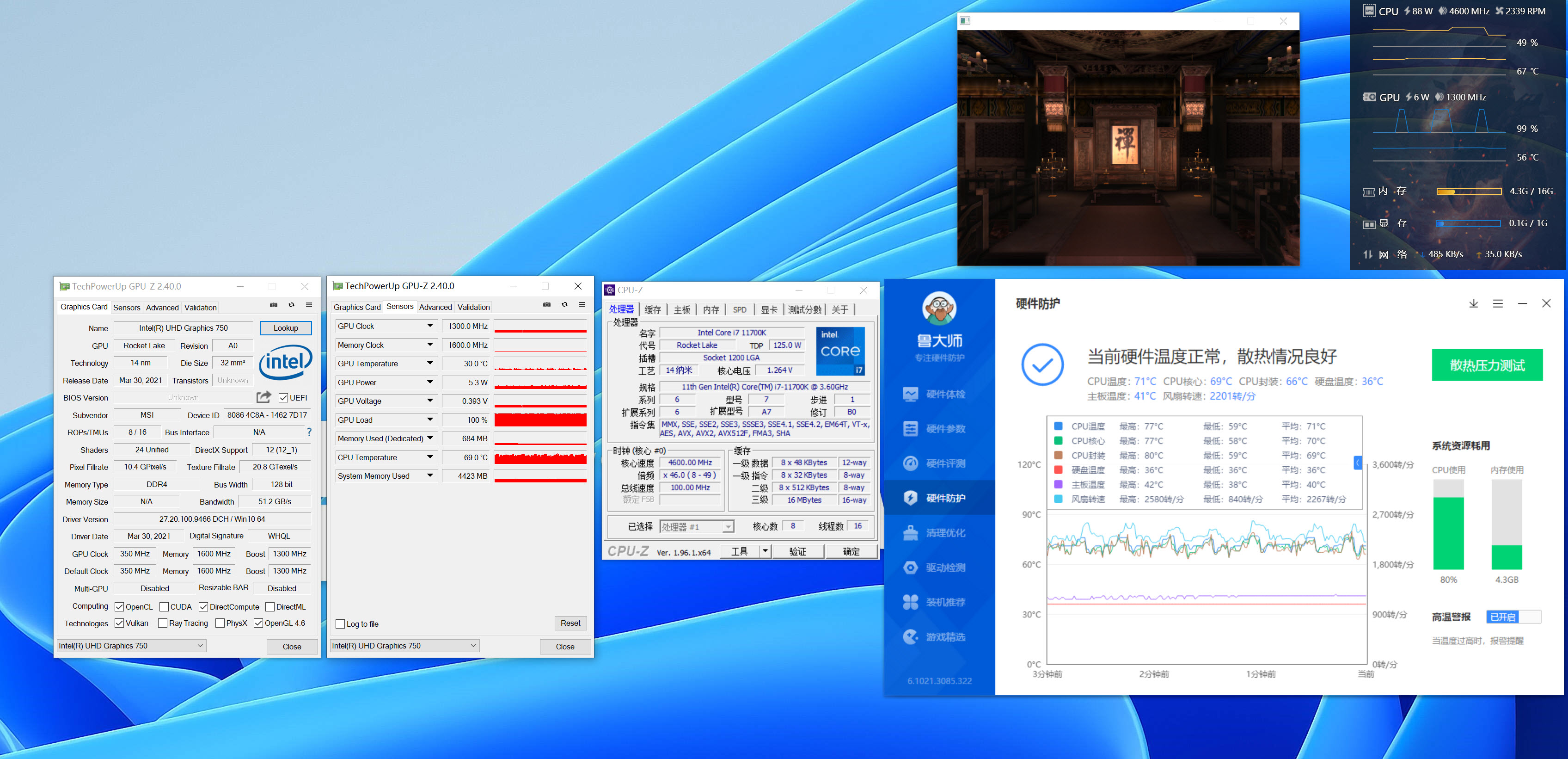
Task: Click the GPU-Z refresh icon
Action: coord(292,305)
